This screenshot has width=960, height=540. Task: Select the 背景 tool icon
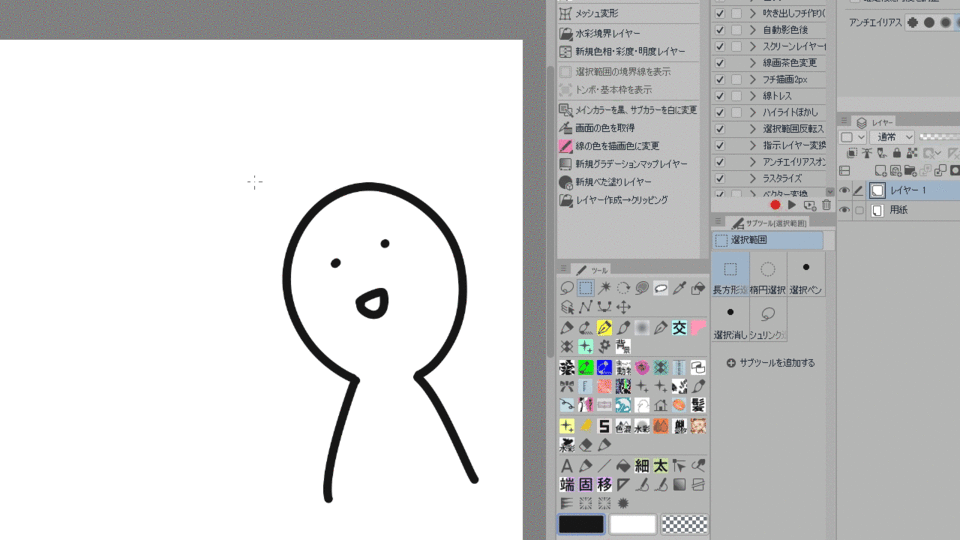tap(623, 347)
